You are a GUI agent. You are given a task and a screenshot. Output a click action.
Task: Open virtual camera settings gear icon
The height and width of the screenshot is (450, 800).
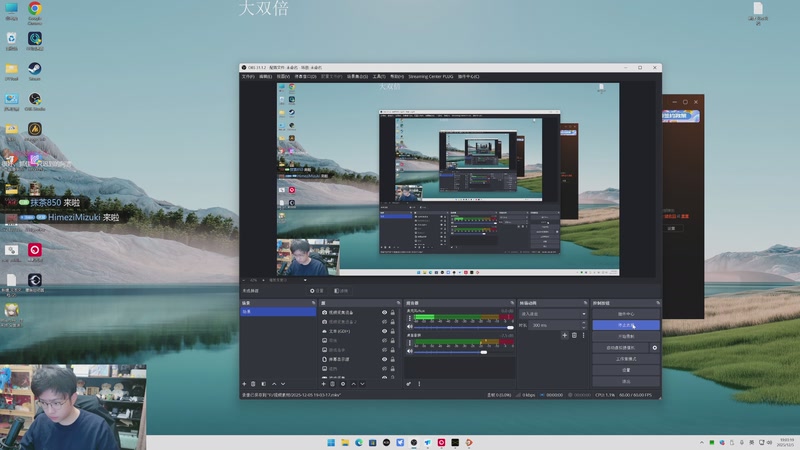click(655, 348)
